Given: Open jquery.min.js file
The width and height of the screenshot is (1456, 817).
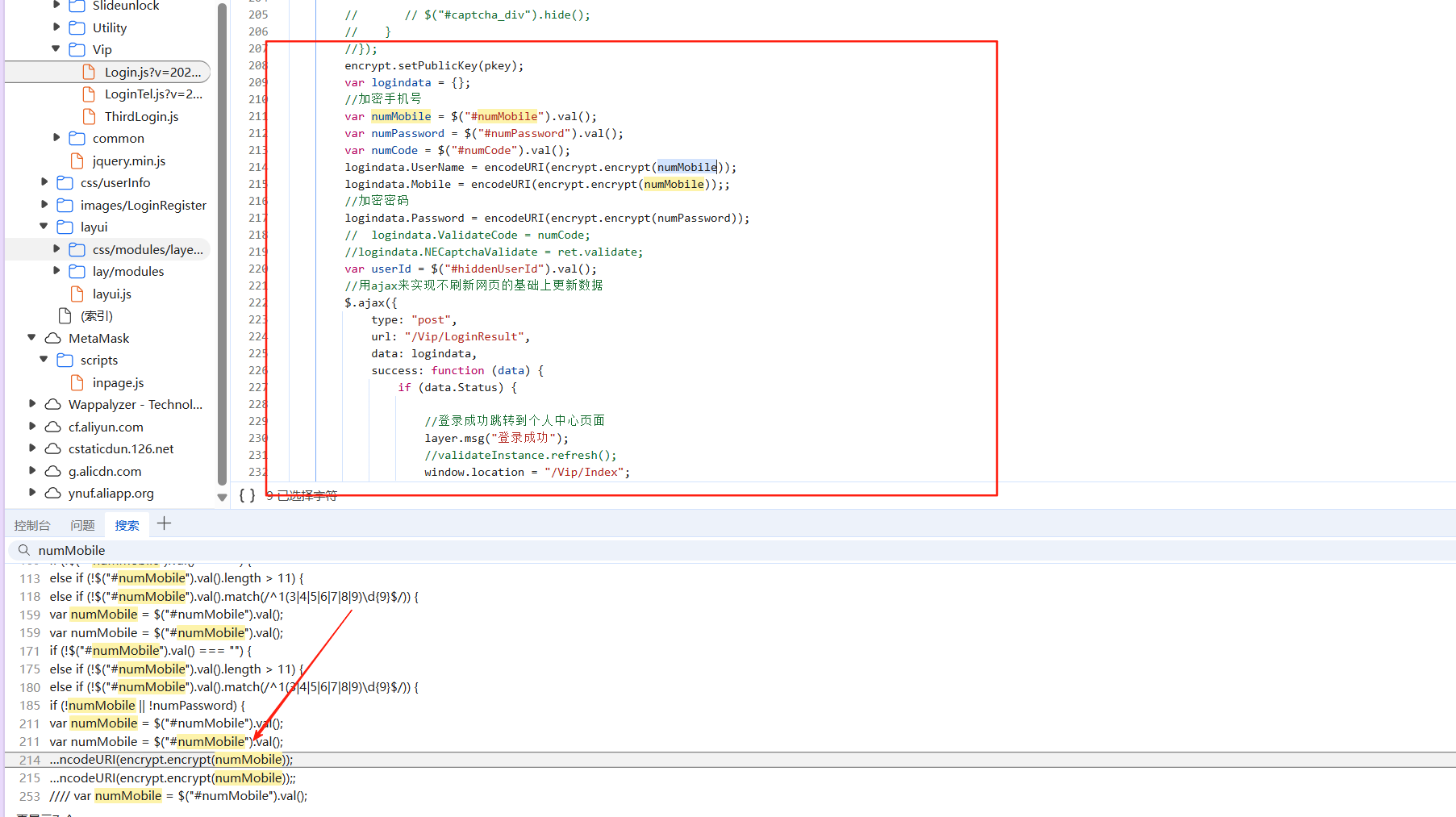Looking at the screenshot, I should point(128,160).
